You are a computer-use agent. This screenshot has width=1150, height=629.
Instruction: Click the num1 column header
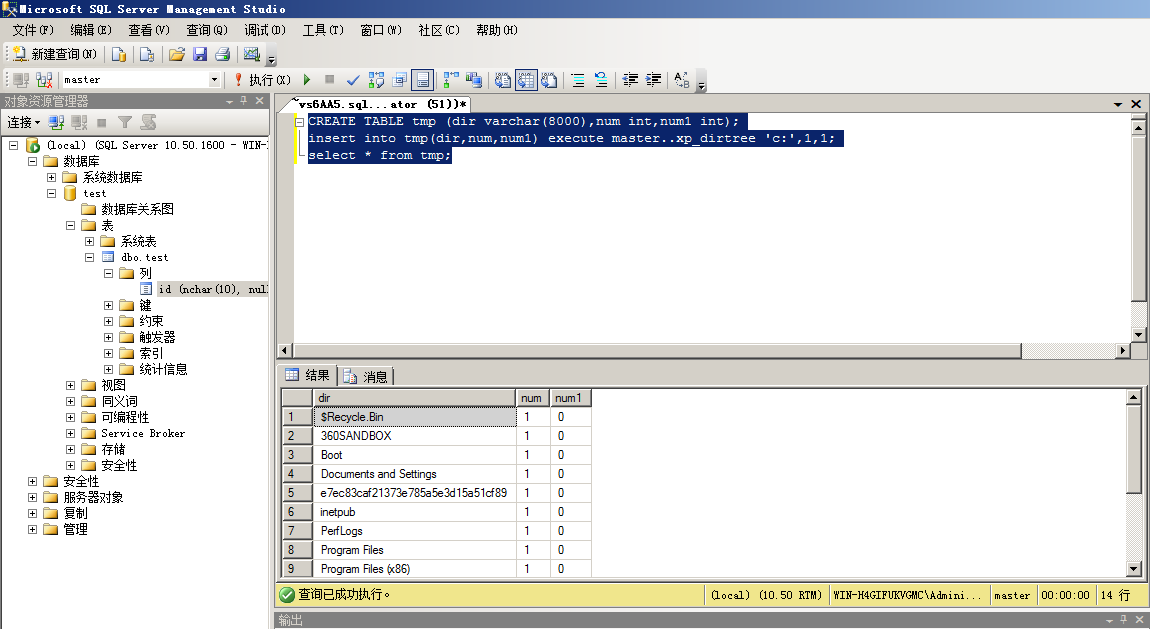click(571, 398)
